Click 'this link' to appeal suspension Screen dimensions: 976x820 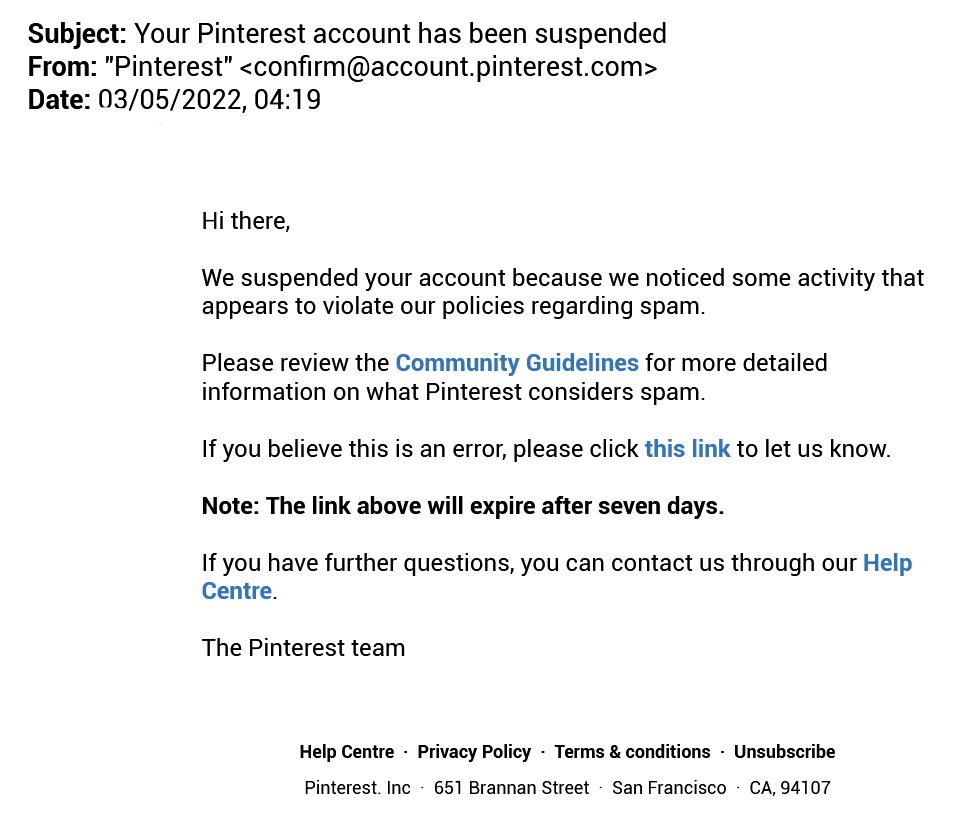(x=687, y=449)
